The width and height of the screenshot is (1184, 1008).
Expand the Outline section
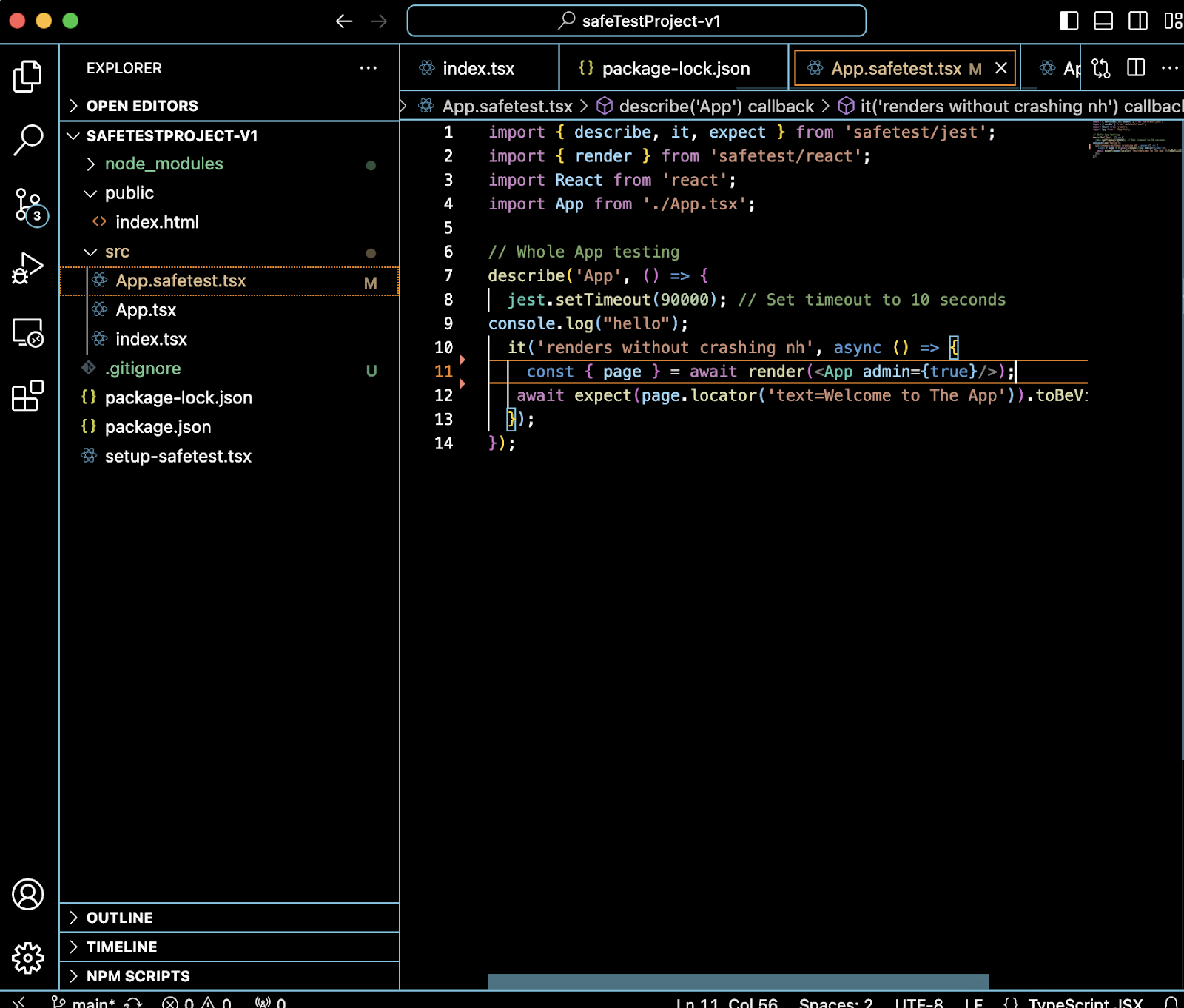coord(229,918)
